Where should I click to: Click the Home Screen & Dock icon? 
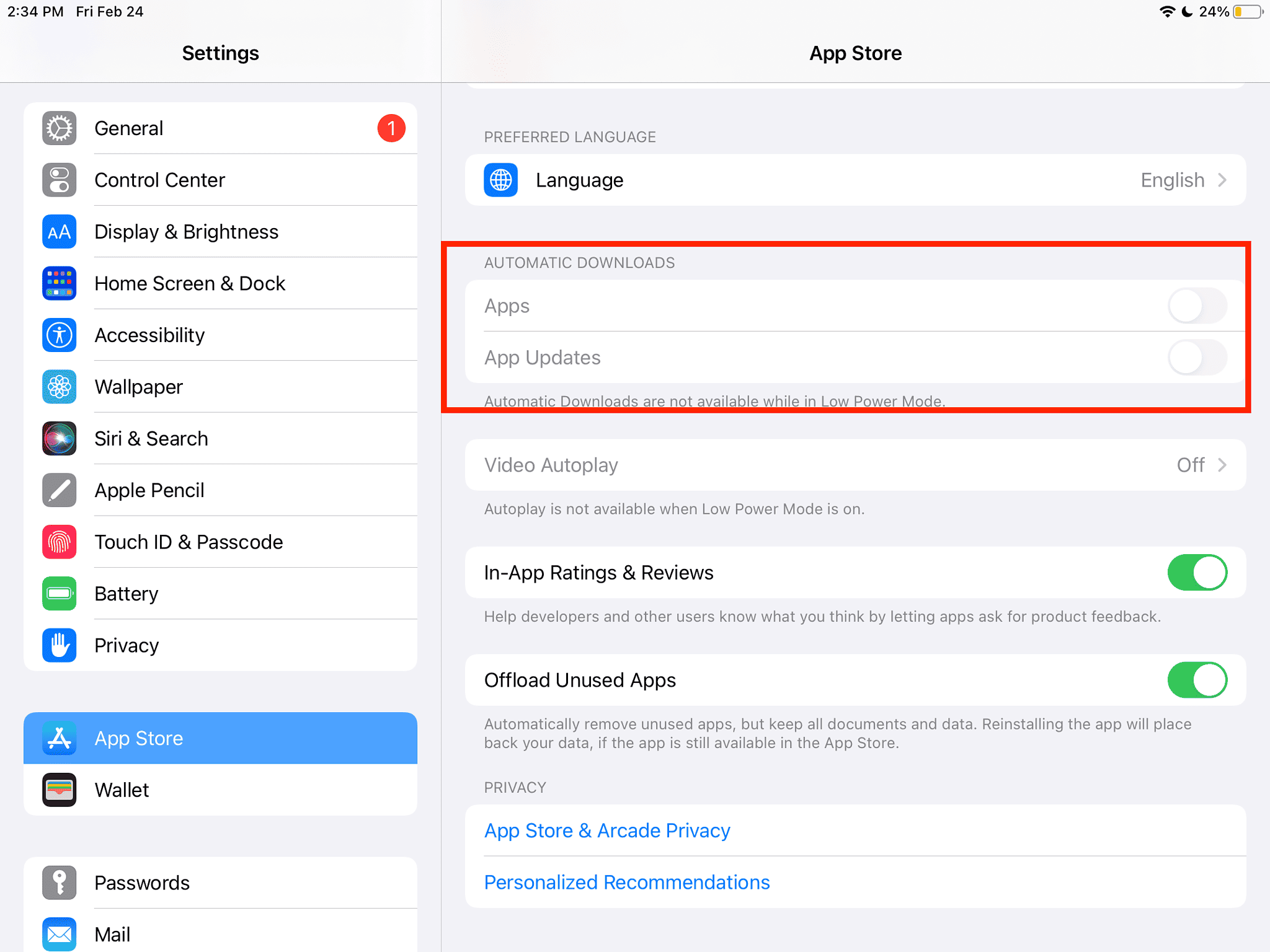[59, 283]
